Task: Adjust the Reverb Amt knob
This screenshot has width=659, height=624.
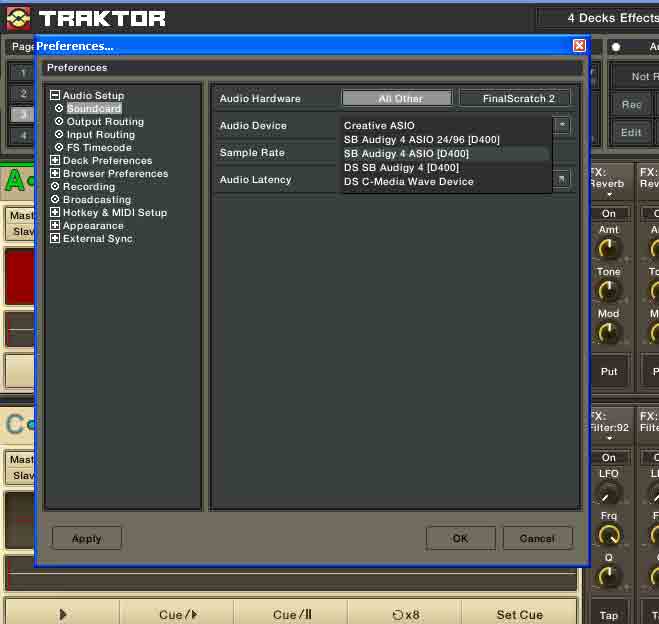Action: (608, 248)
